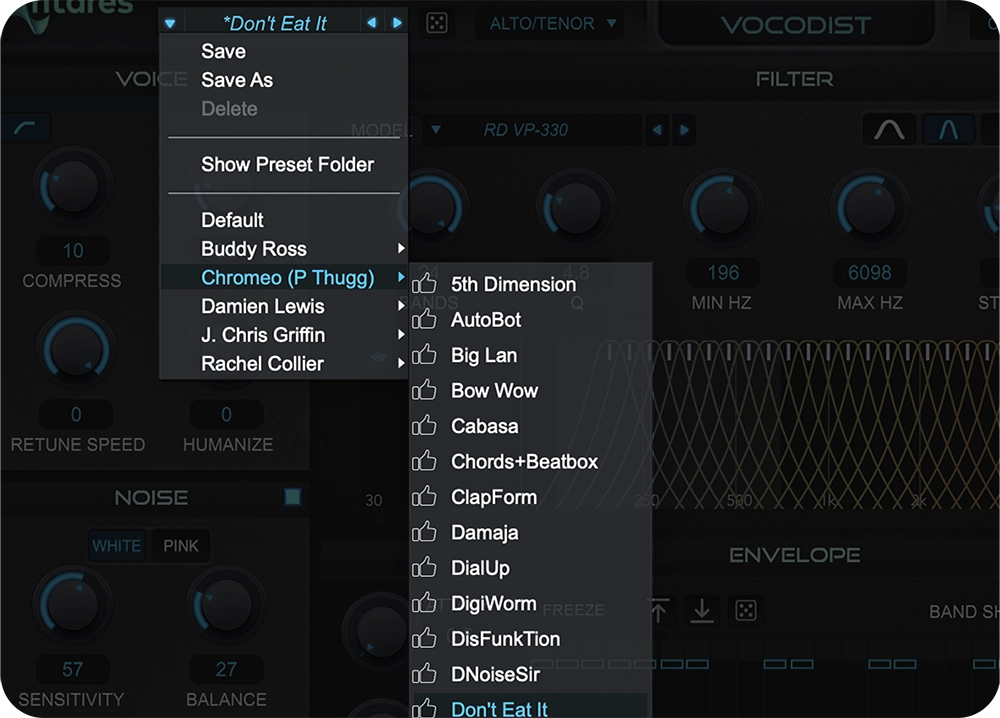This screenshot has width=1000, height=718.
Task: Select the PINK noise option
Action: [180, 546]
